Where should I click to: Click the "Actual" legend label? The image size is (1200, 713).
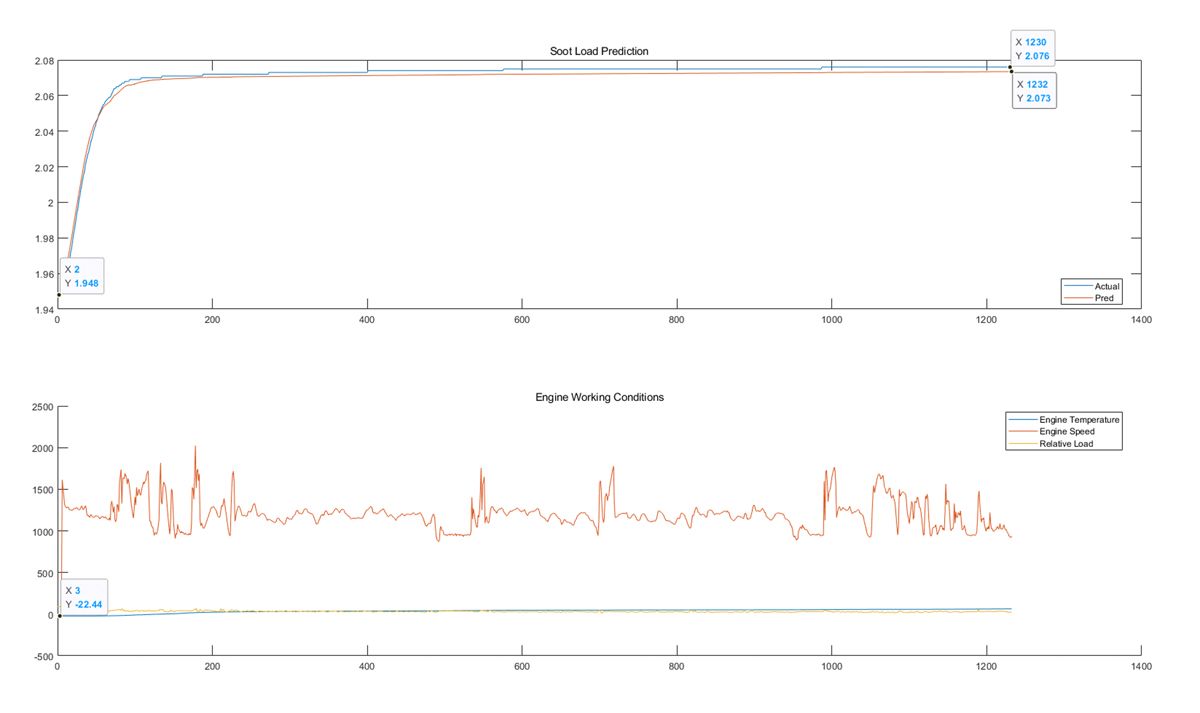[1105, 287]
